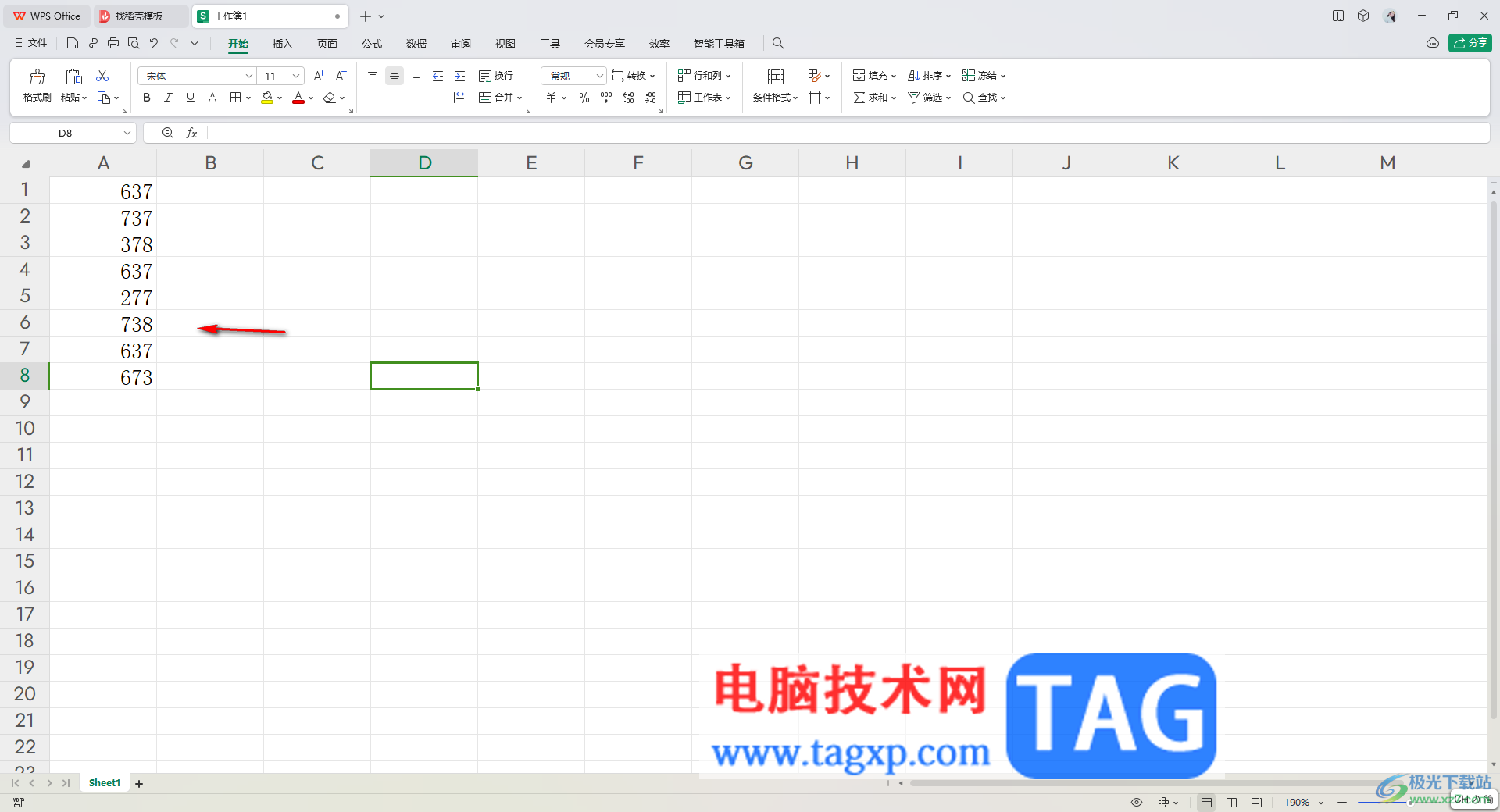Image resolution: width=1500 pixels, height=812 pixels.
Task: Click the Conditional Formatting (条件格式) icon
Action: point(775,77)
